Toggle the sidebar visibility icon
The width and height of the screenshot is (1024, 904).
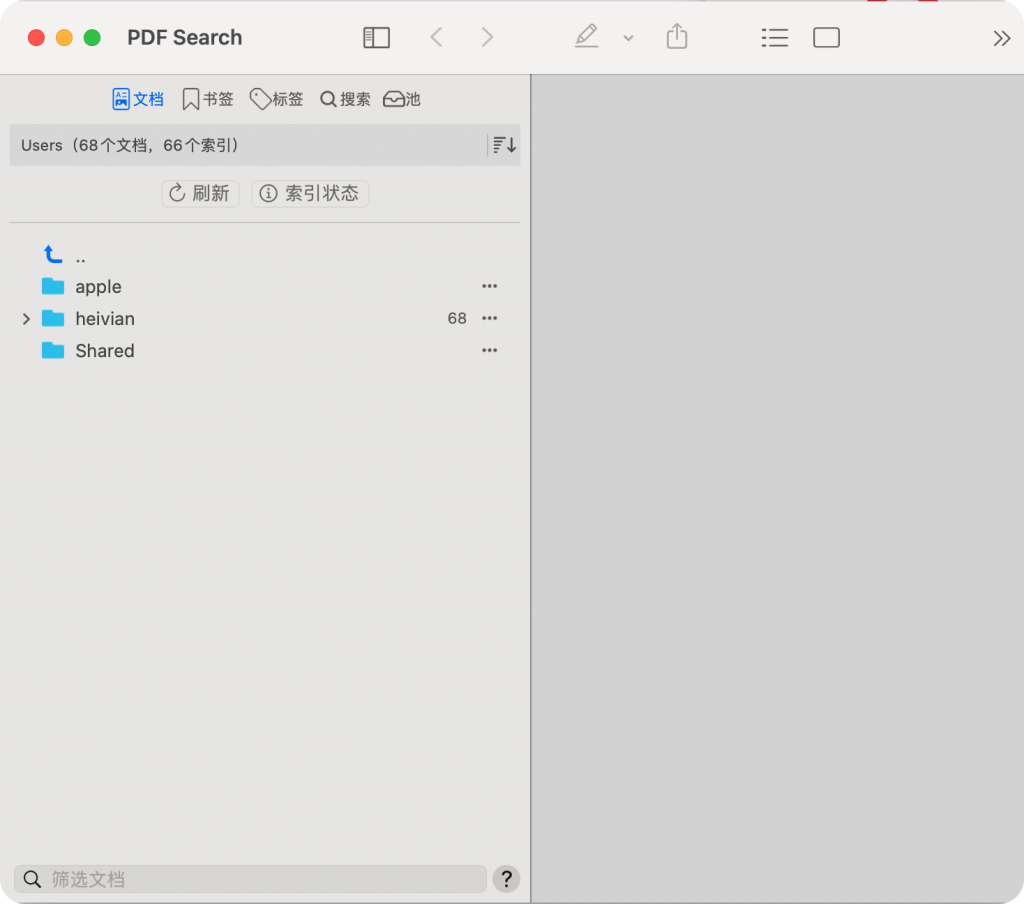(x=376, y=36)
